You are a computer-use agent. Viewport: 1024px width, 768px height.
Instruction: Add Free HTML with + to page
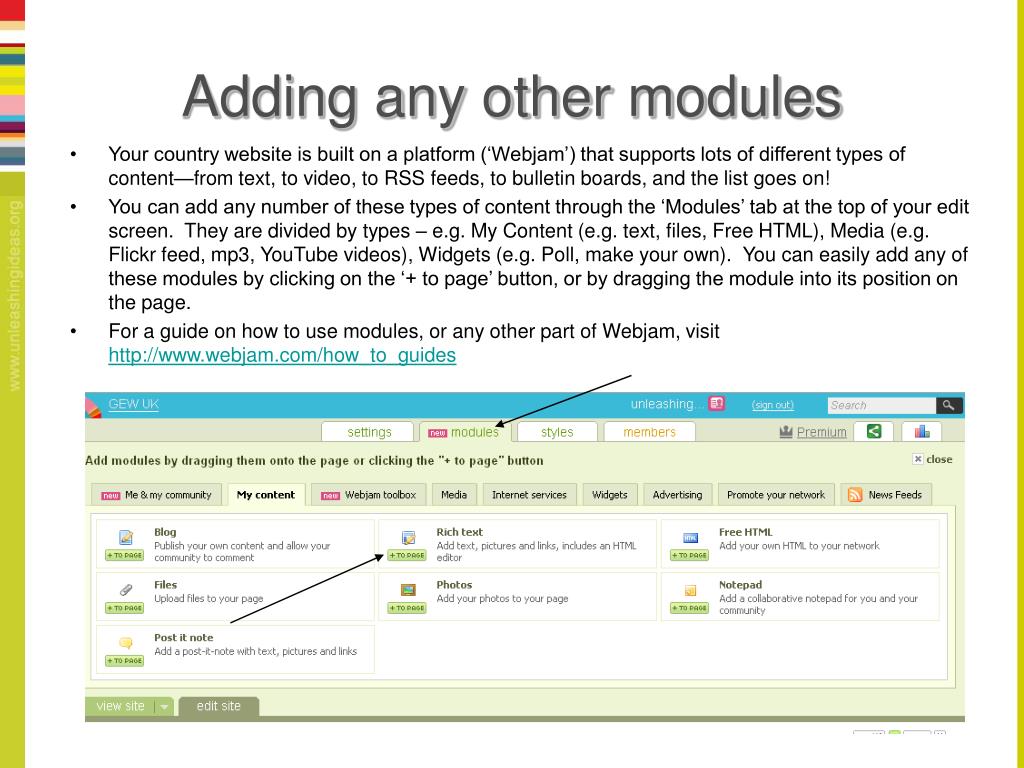point(690,555)
